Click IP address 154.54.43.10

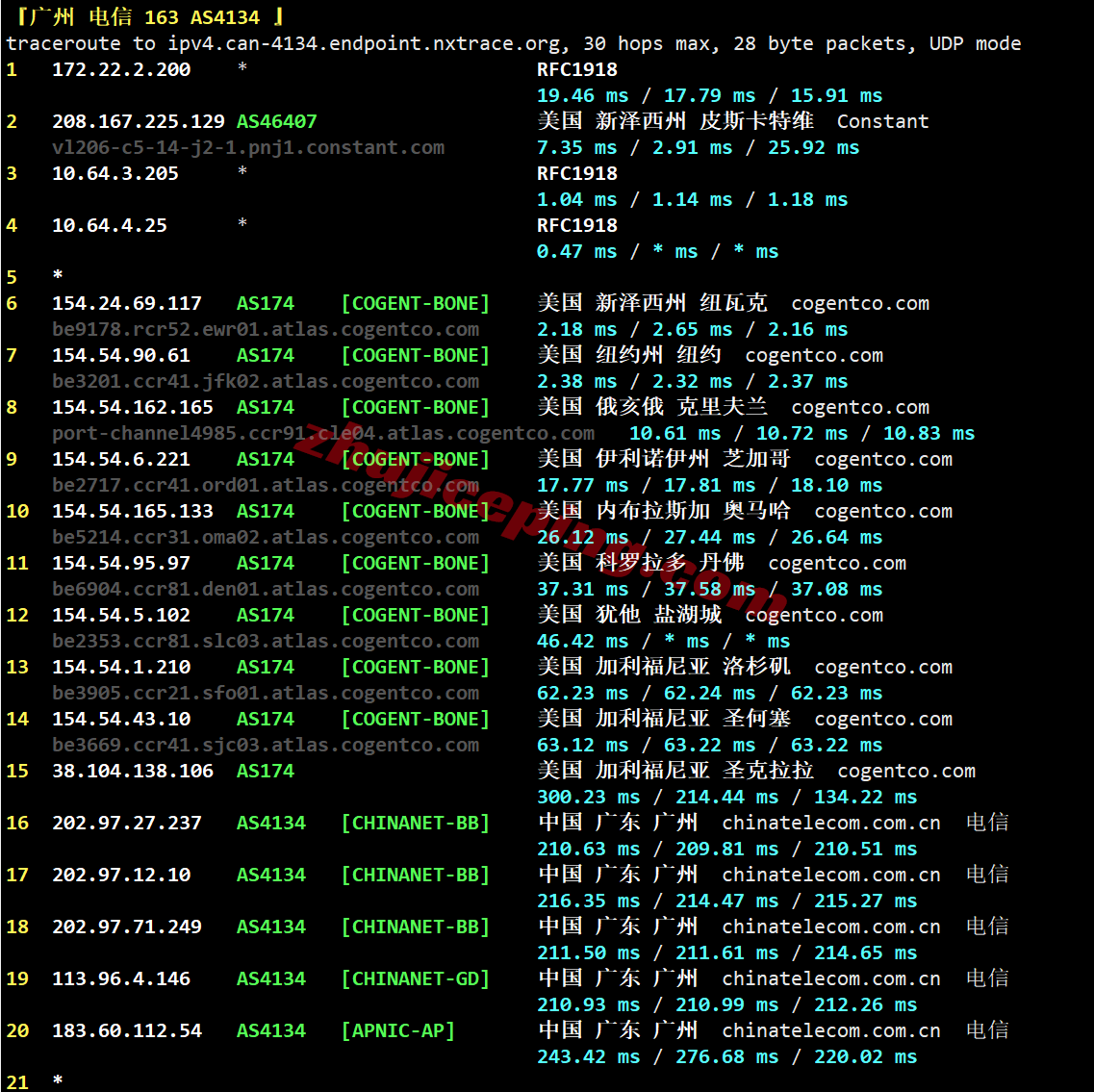(120, 720)
